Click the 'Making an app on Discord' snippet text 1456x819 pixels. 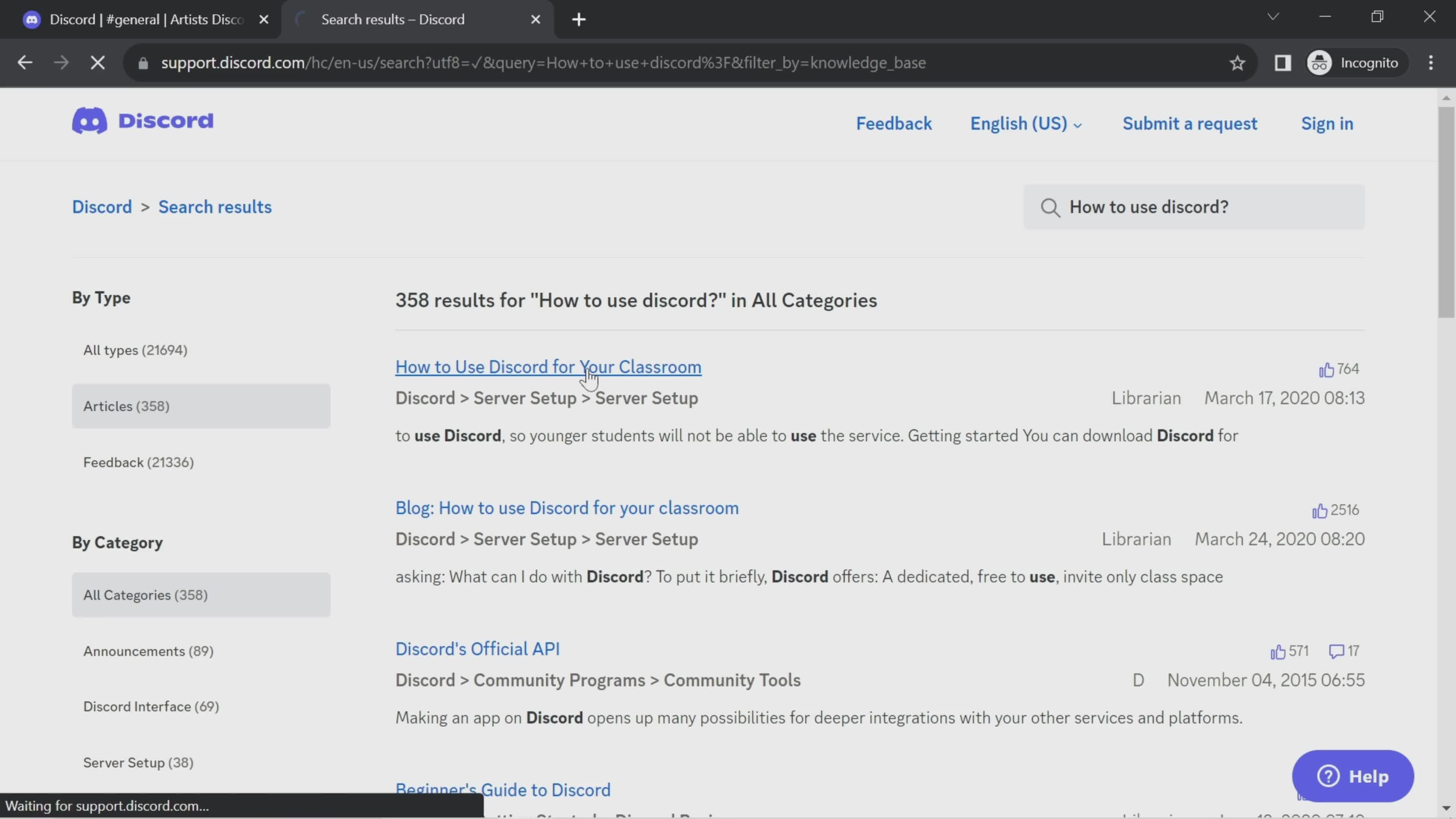(819, 718)
